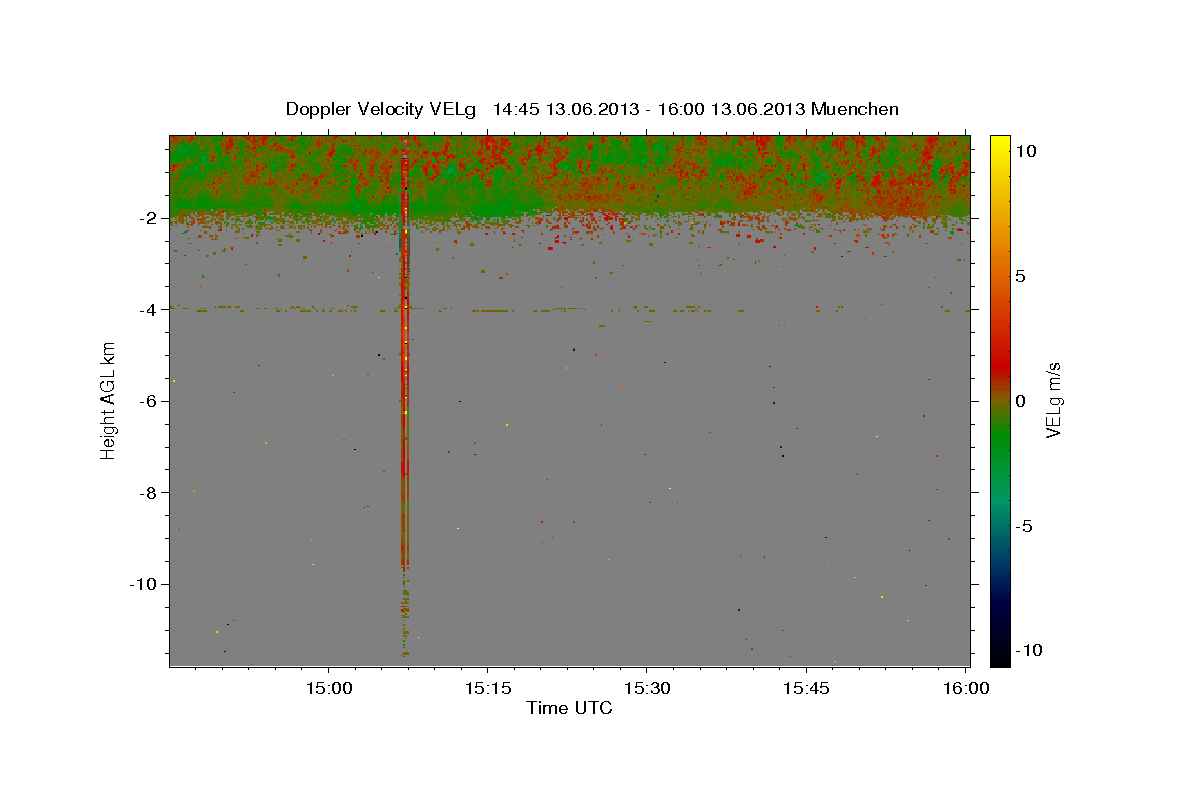The image size is (1200, 800).
Task: Click the '-6' height tick label
Action: pos(149,401)
